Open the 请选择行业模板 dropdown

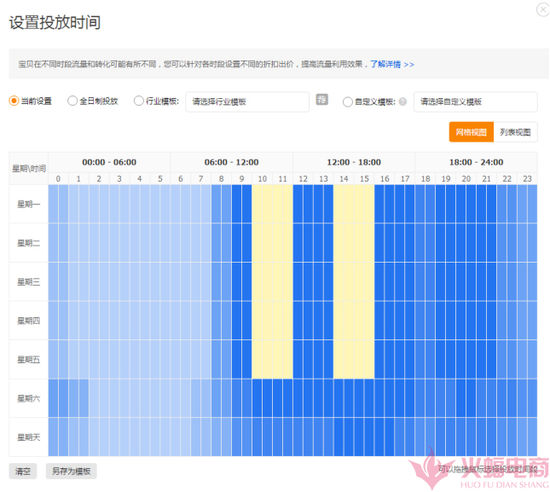tap(247, 102)
